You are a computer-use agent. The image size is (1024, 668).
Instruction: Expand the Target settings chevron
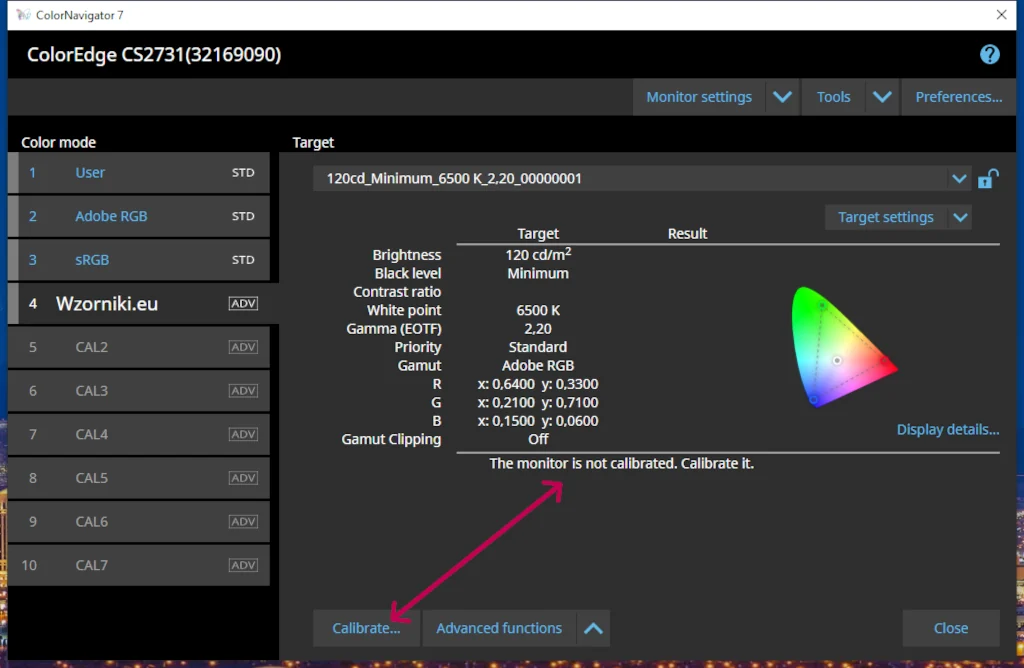(x=960, y=217)
